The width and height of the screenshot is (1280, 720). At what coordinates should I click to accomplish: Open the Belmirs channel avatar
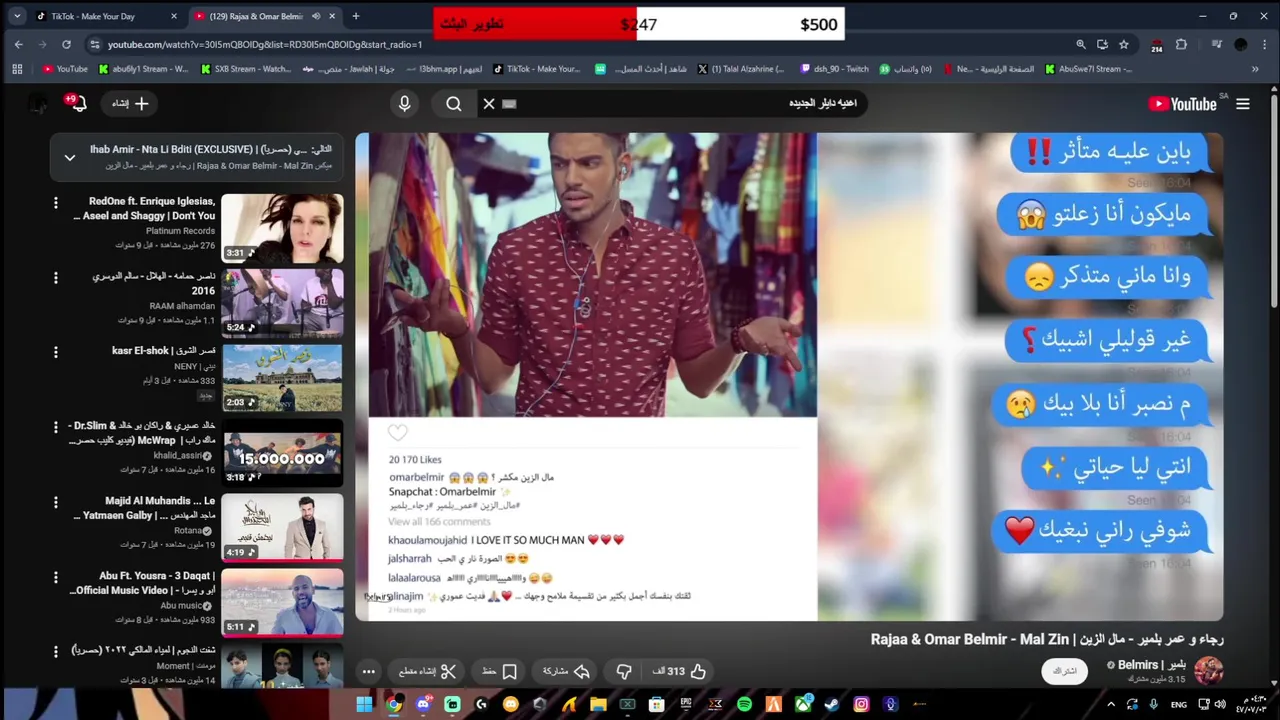click(x=1209, y=670)
